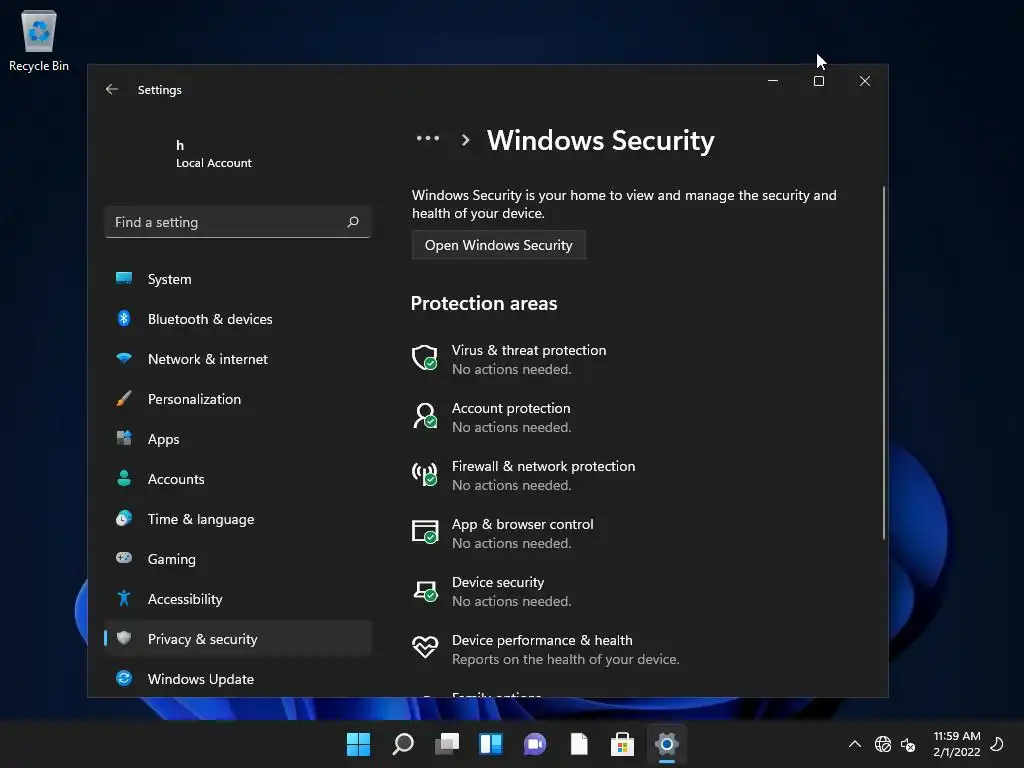Click the Bluetooth icon in sidebar
This screenshot has height=768, width=1024.
click(123, 318)
